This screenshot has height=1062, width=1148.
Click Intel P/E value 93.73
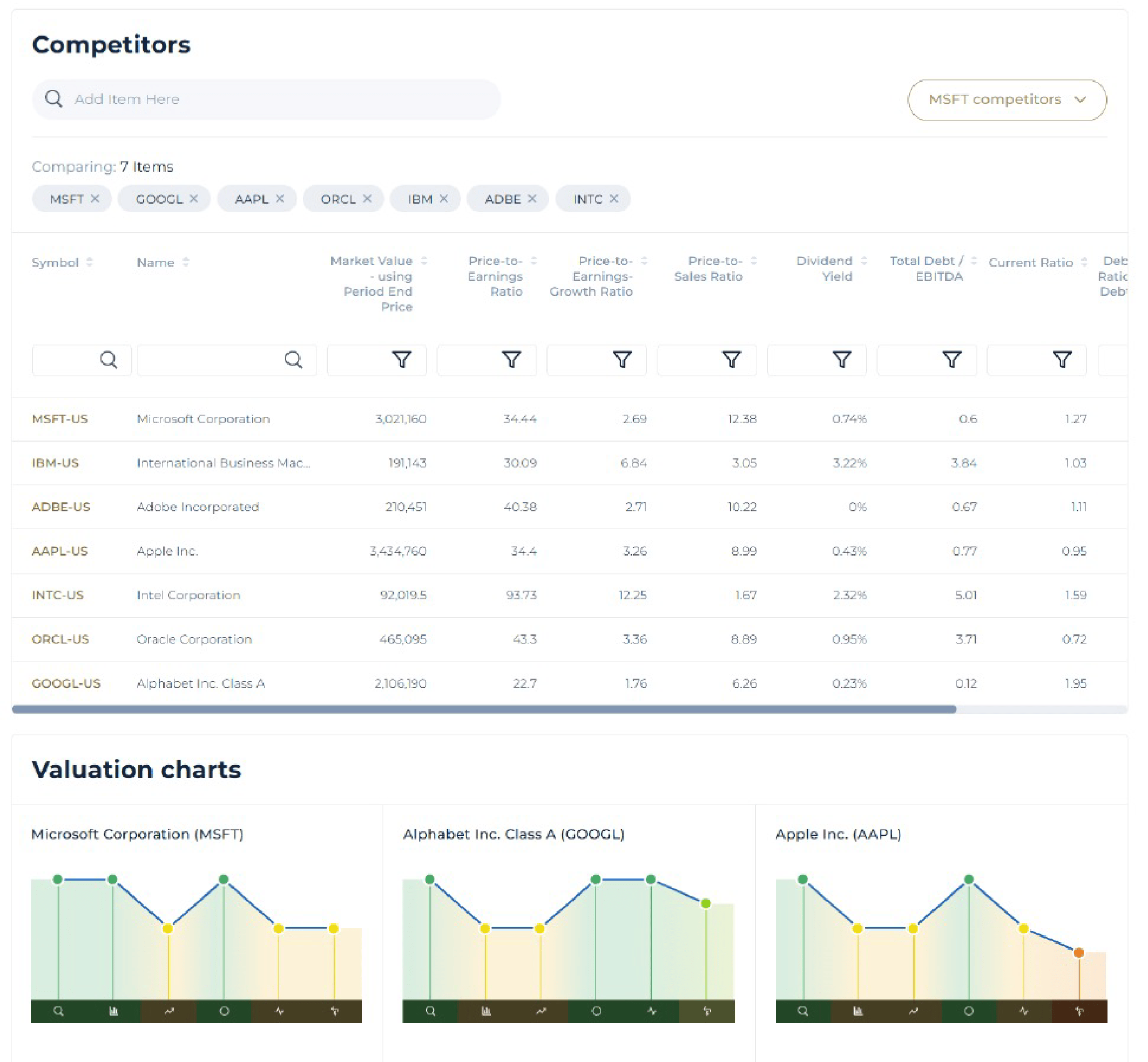point(522,596)
